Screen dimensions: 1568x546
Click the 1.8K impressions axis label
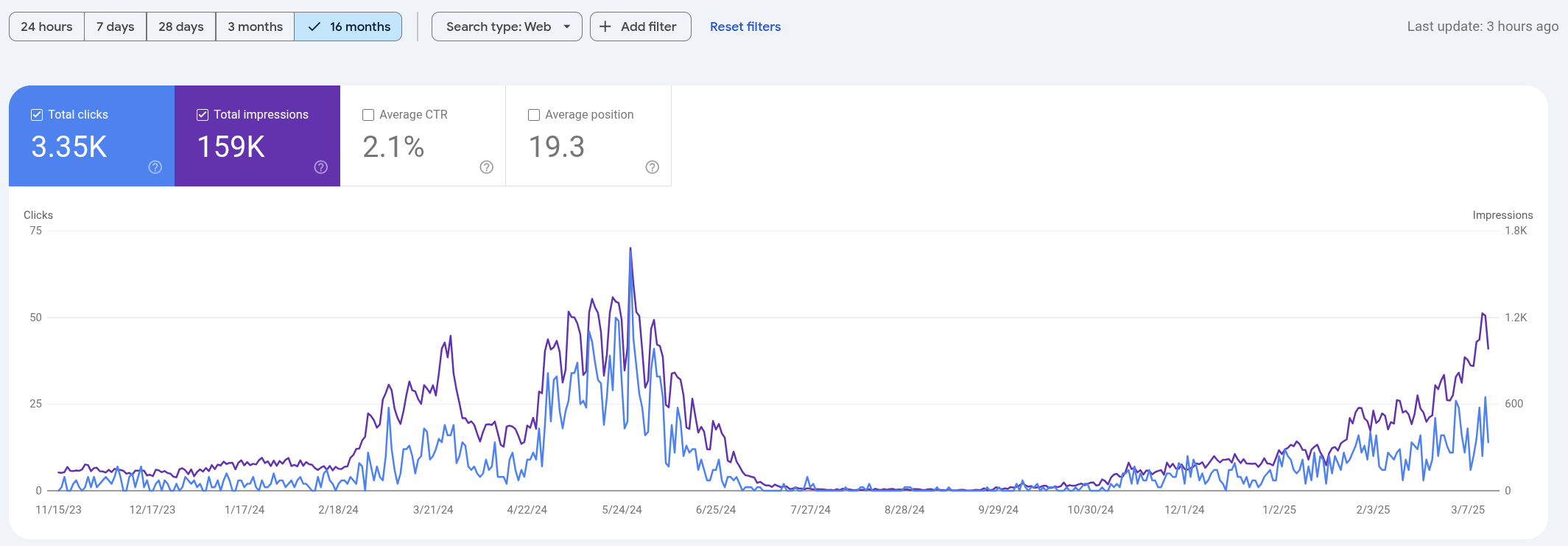[1516, 231]
